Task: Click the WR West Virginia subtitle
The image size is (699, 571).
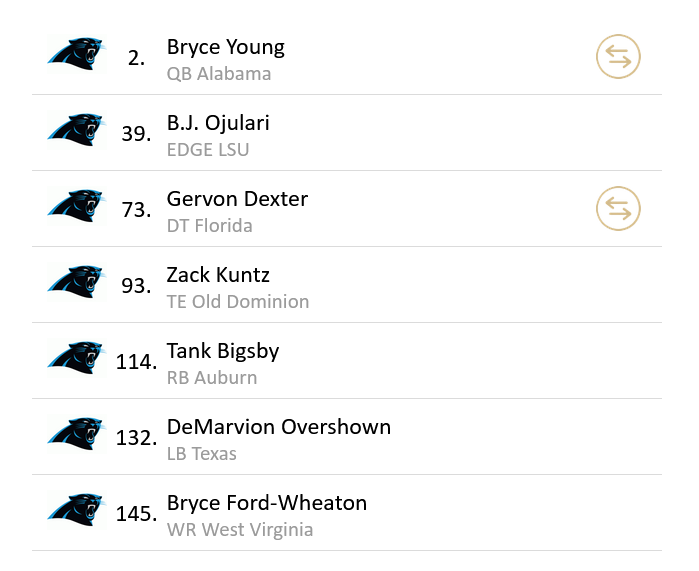Action: pyautogui.click(x=240, y=530)
